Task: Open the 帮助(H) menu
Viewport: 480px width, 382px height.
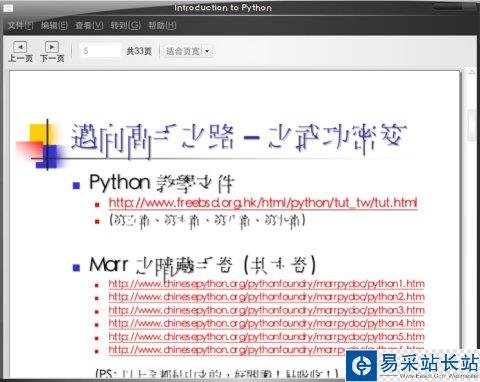Action: 162,25
